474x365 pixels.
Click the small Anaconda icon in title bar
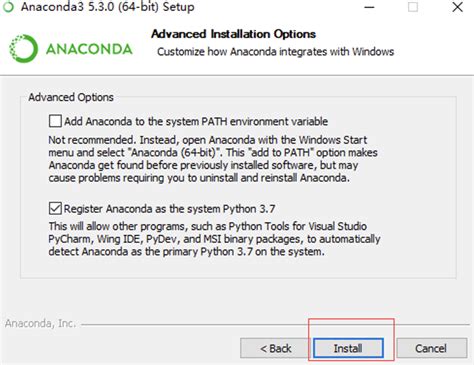coord(9,7)
